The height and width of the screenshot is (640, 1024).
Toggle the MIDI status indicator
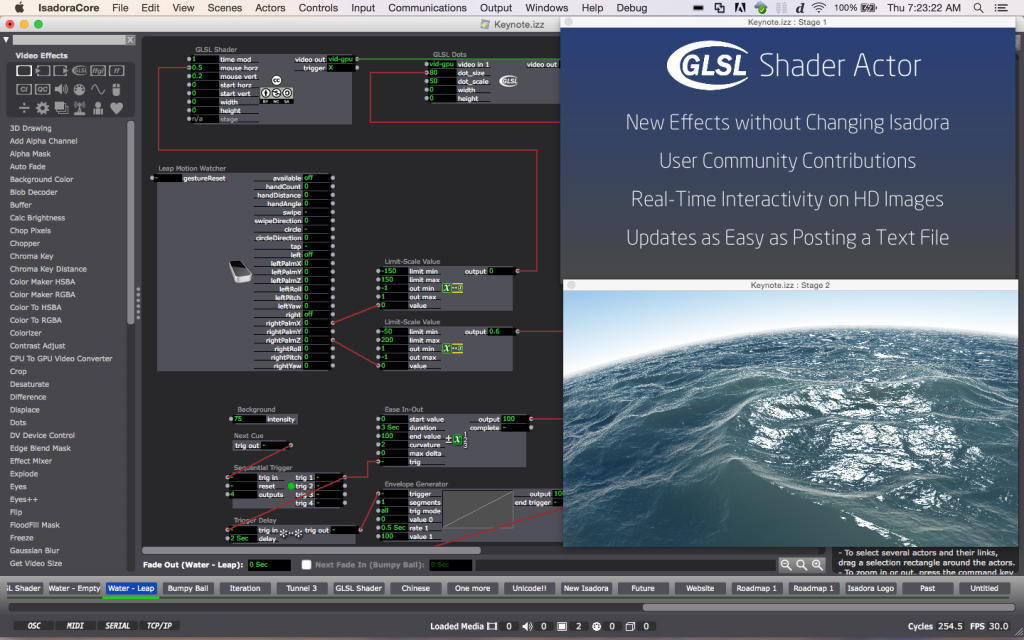(x=75, y=626)
